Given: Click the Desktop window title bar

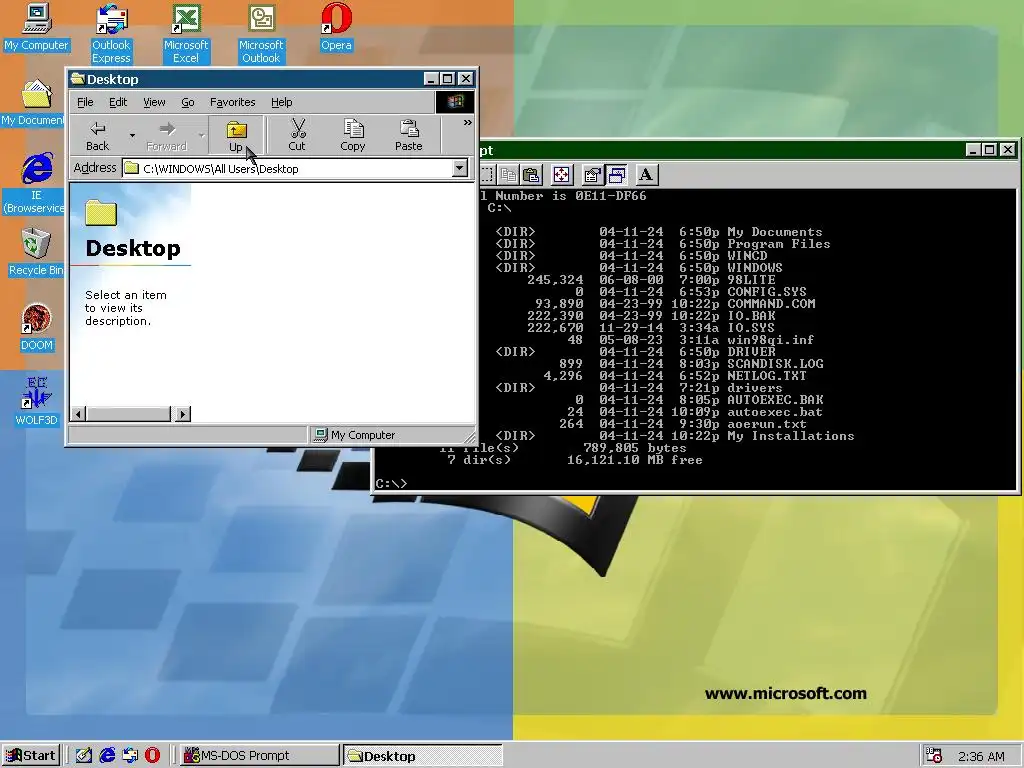Looking at the screenshot, I should tap(245, 79).
